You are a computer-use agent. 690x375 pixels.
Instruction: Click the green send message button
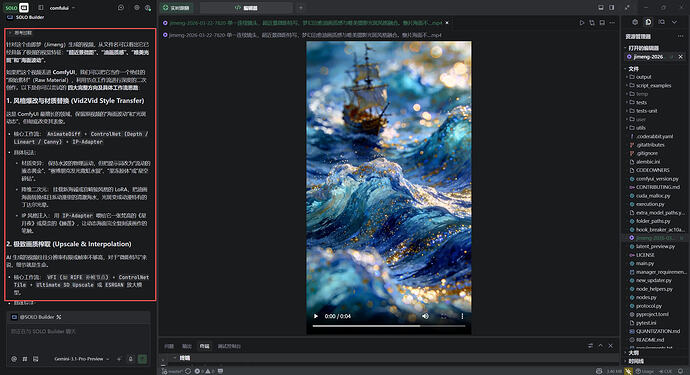pos(143,359)
